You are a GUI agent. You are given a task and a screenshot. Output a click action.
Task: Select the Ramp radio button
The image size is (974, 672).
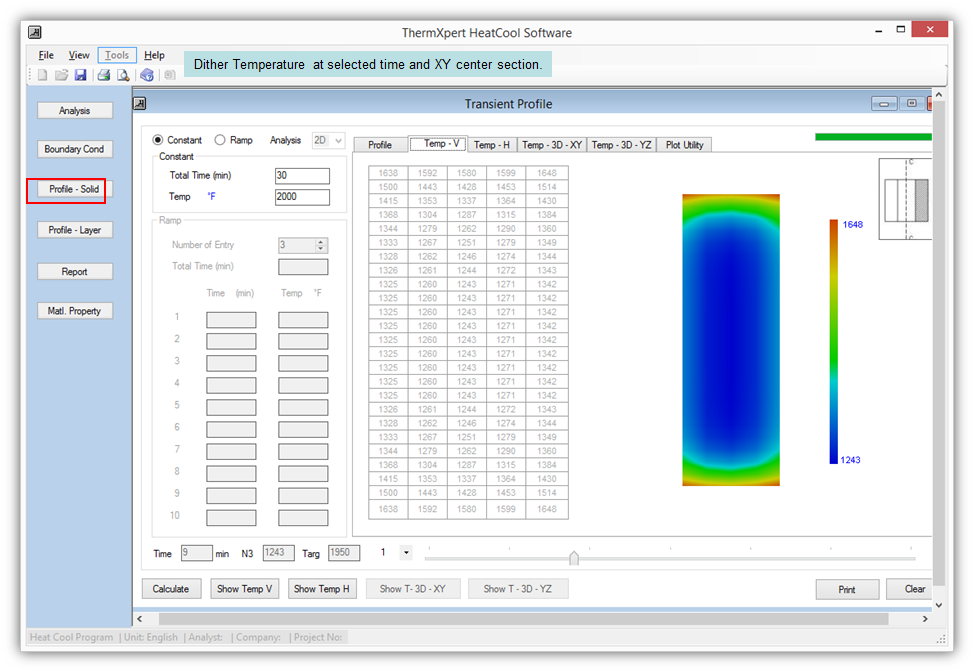(x=220, y=140)
